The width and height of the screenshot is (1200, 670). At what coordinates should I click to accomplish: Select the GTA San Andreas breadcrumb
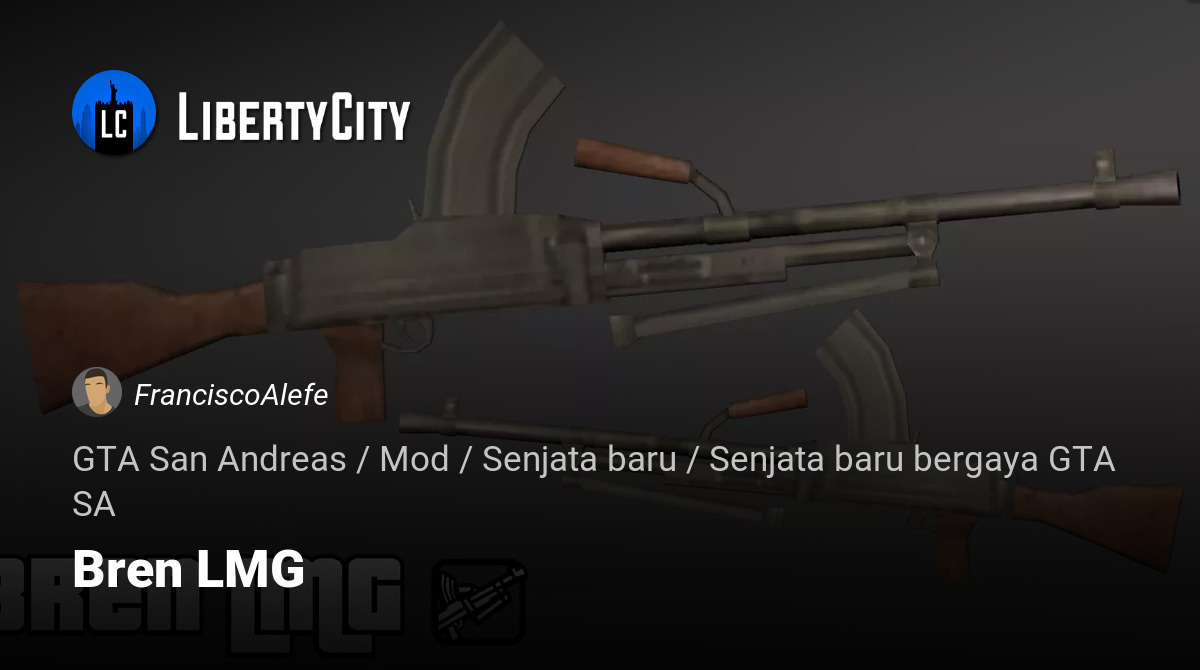click(x=209, y=460)
